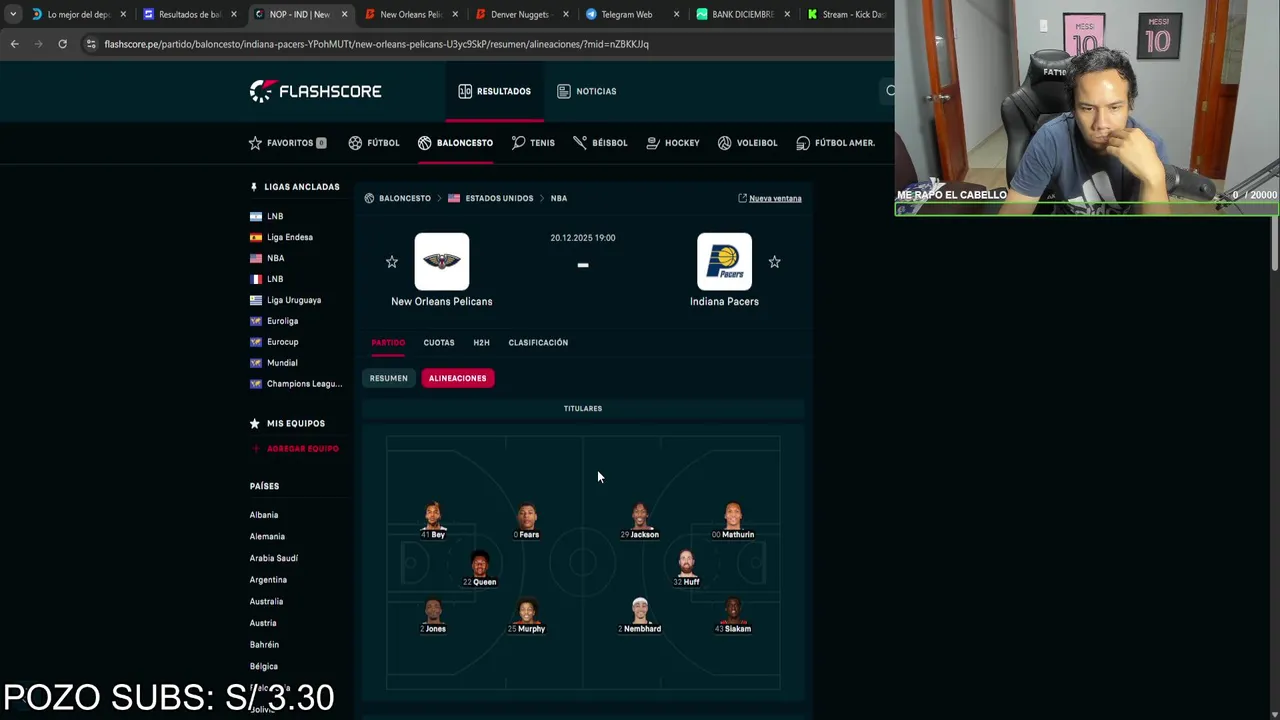Click Indiana Pacers team logo
Viewport: 1280px width, 720px height.
[724, 261]
